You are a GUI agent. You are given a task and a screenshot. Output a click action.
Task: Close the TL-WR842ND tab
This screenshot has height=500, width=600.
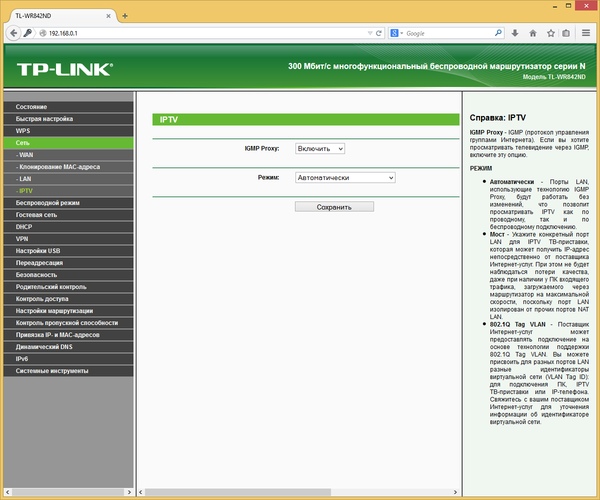pos(108,16)
